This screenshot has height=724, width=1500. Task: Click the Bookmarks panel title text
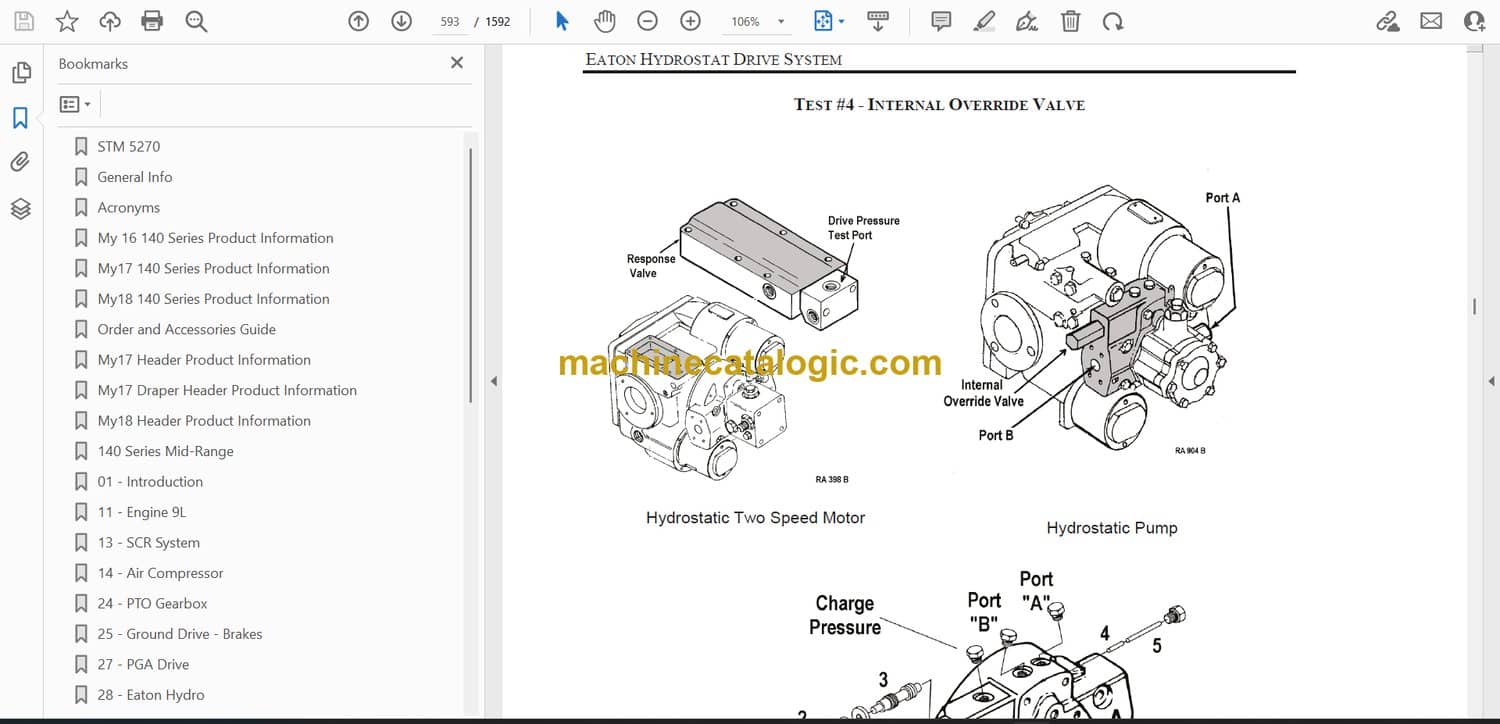point(93,63)
